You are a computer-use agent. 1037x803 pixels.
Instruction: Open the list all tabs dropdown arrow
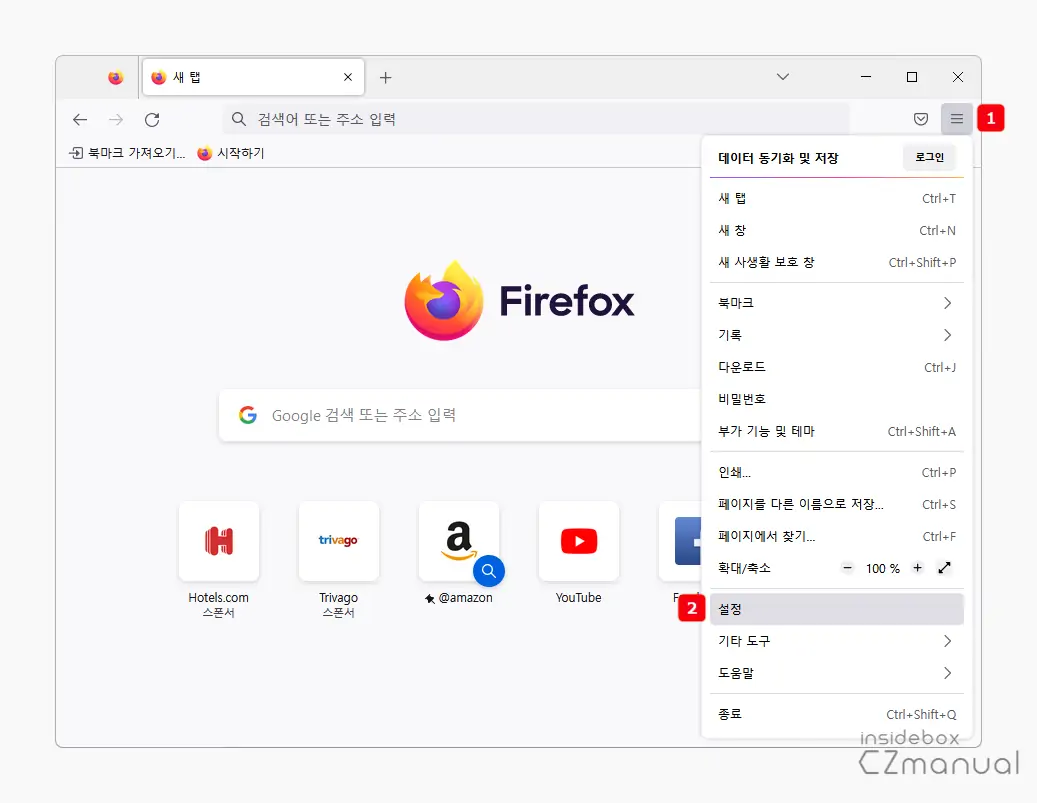[783, 77]
